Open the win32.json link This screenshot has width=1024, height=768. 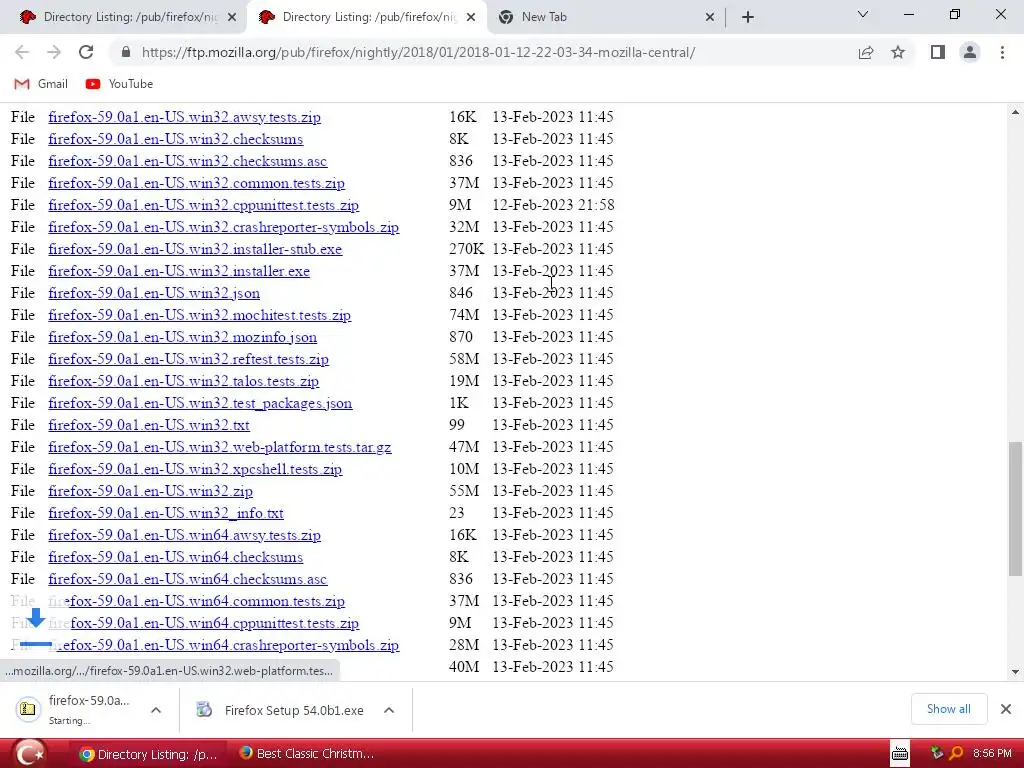point(154,293)
